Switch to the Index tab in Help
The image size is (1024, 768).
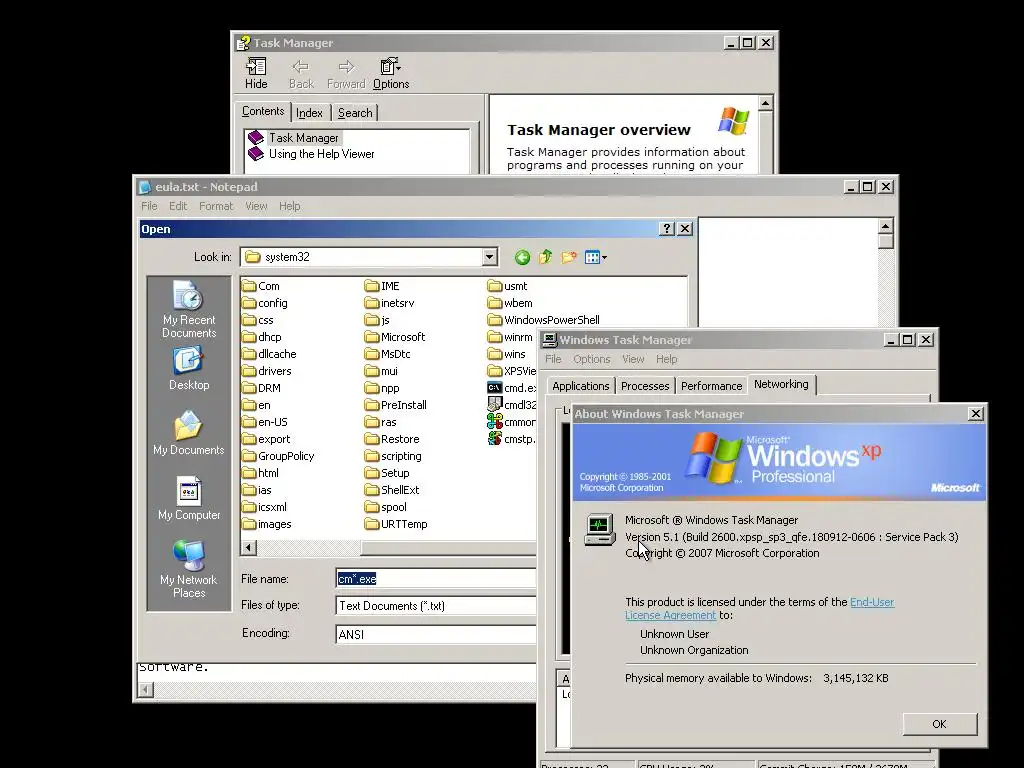click(x=309, y=113)
